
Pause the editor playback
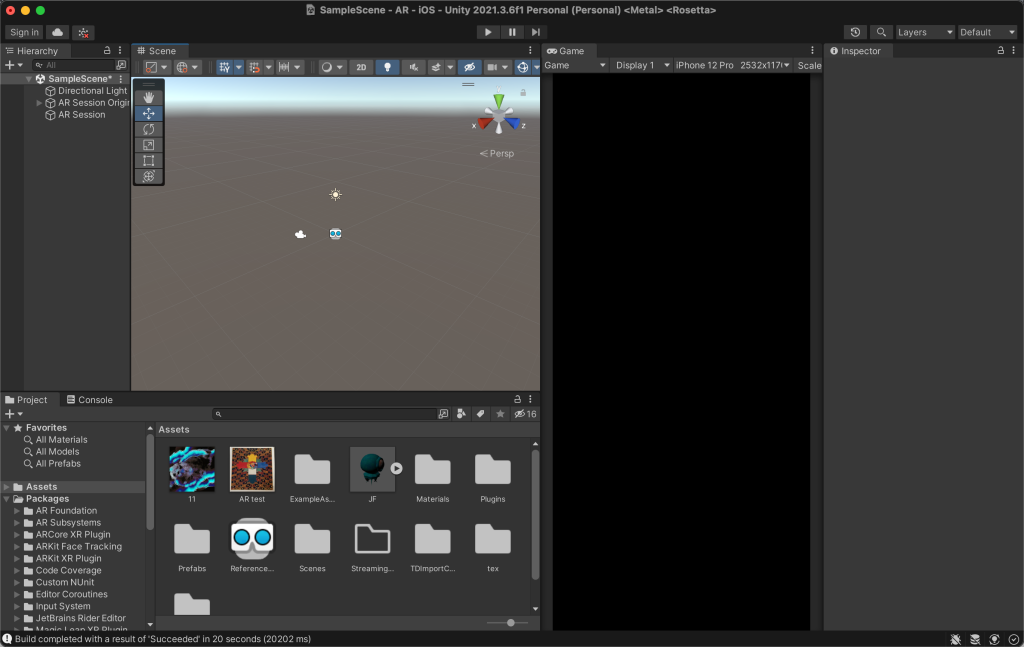click(x=512, y=32)
